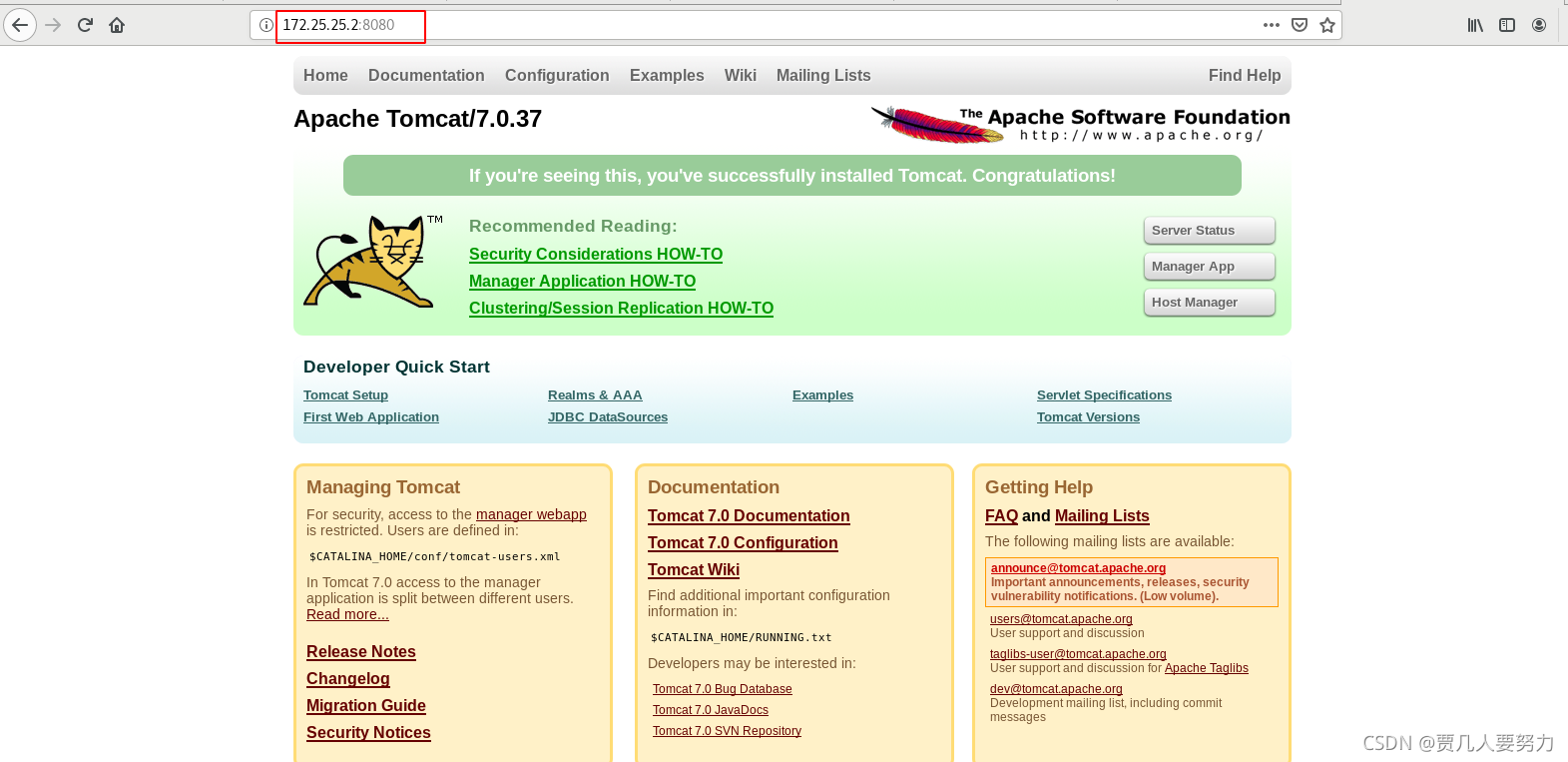Open Tomcat 7.0 Bug Database link
The width and height of the screenshot is (1568, 762).
coord(723,689)
